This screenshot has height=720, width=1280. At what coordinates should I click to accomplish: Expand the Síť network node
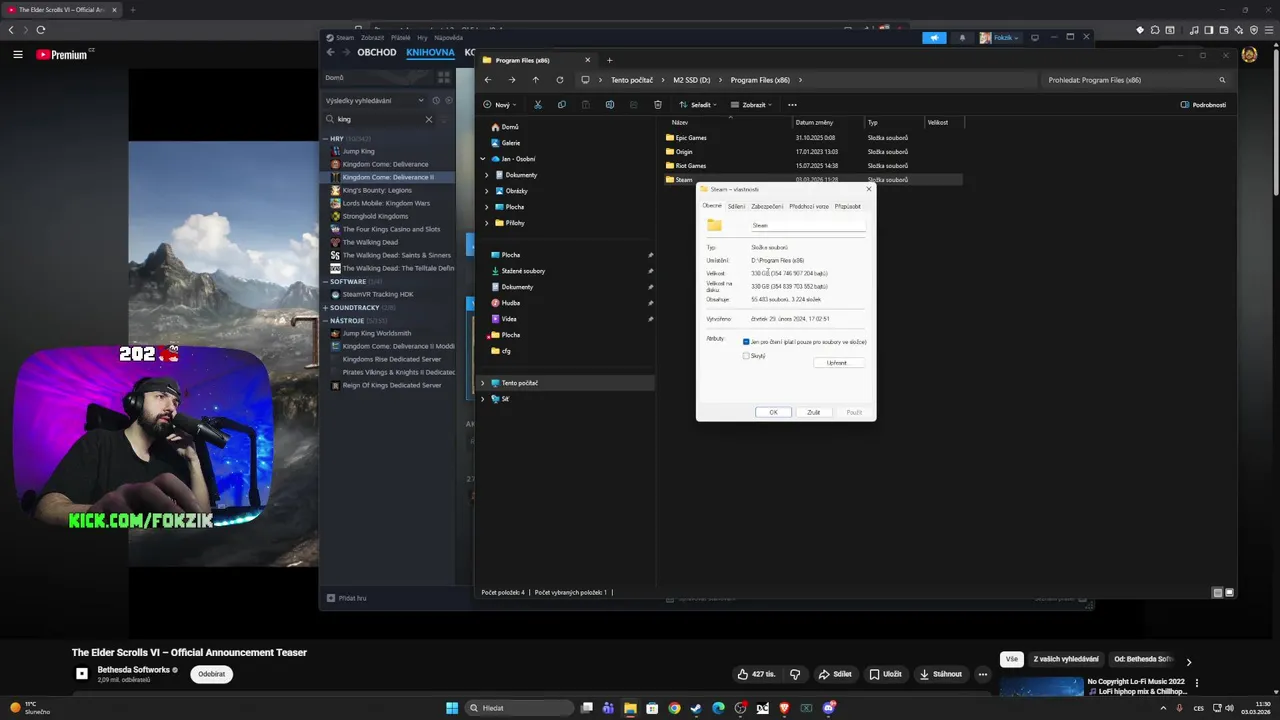(483, 399)
